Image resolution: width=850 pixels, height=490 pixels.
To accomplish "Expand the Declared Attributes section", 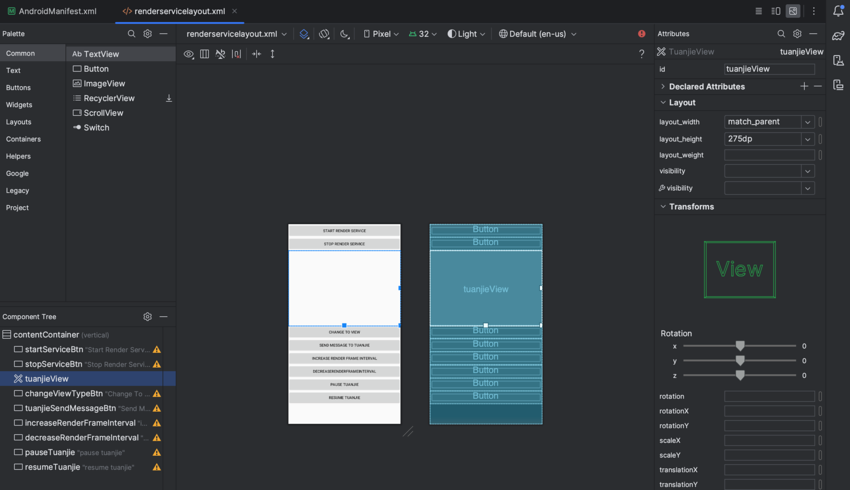I will click(663, 87).
